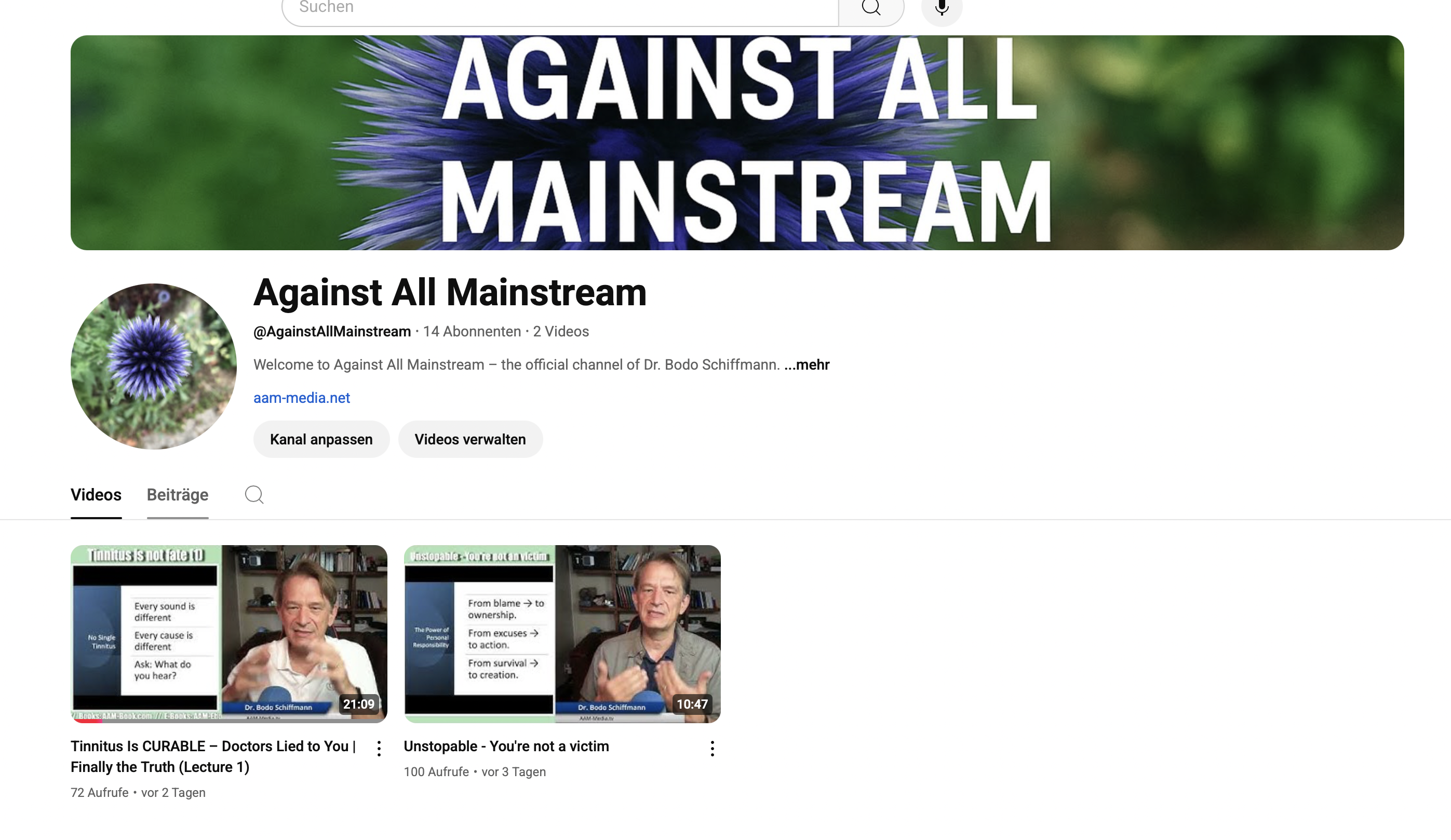Open Kanal anpassen
Viewport: 1451px width, 840px height.
click(x=321, y=439)
